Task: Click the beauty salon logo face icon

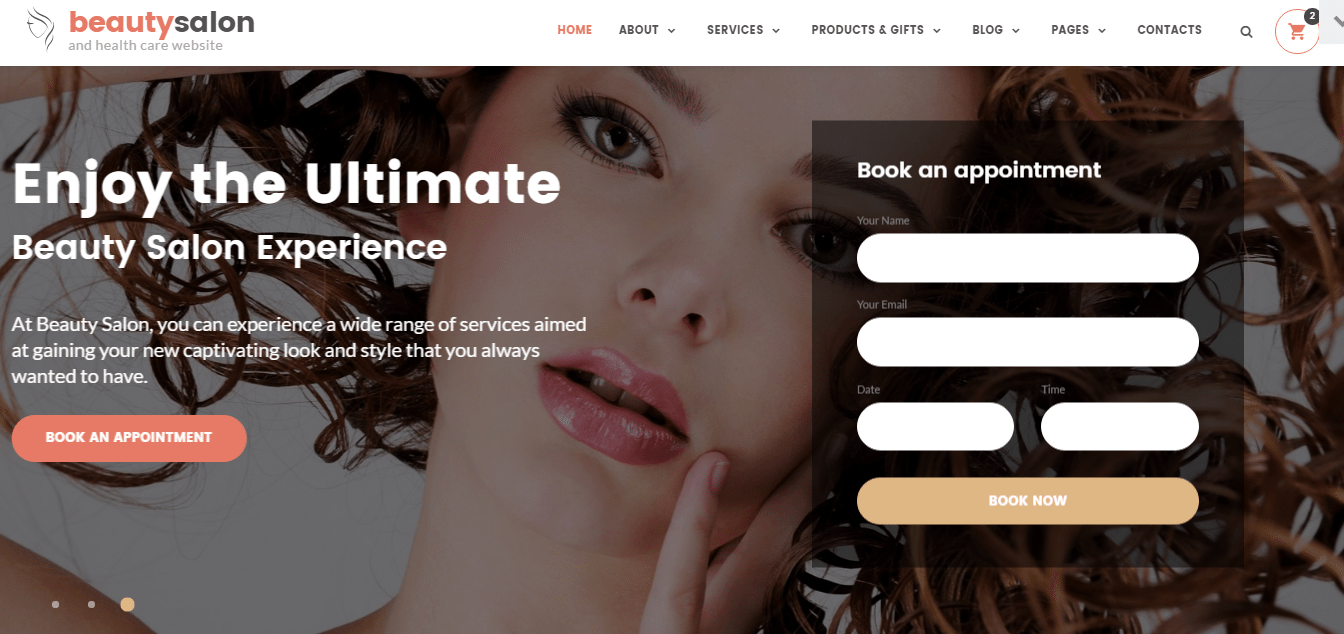Action: 41,29
